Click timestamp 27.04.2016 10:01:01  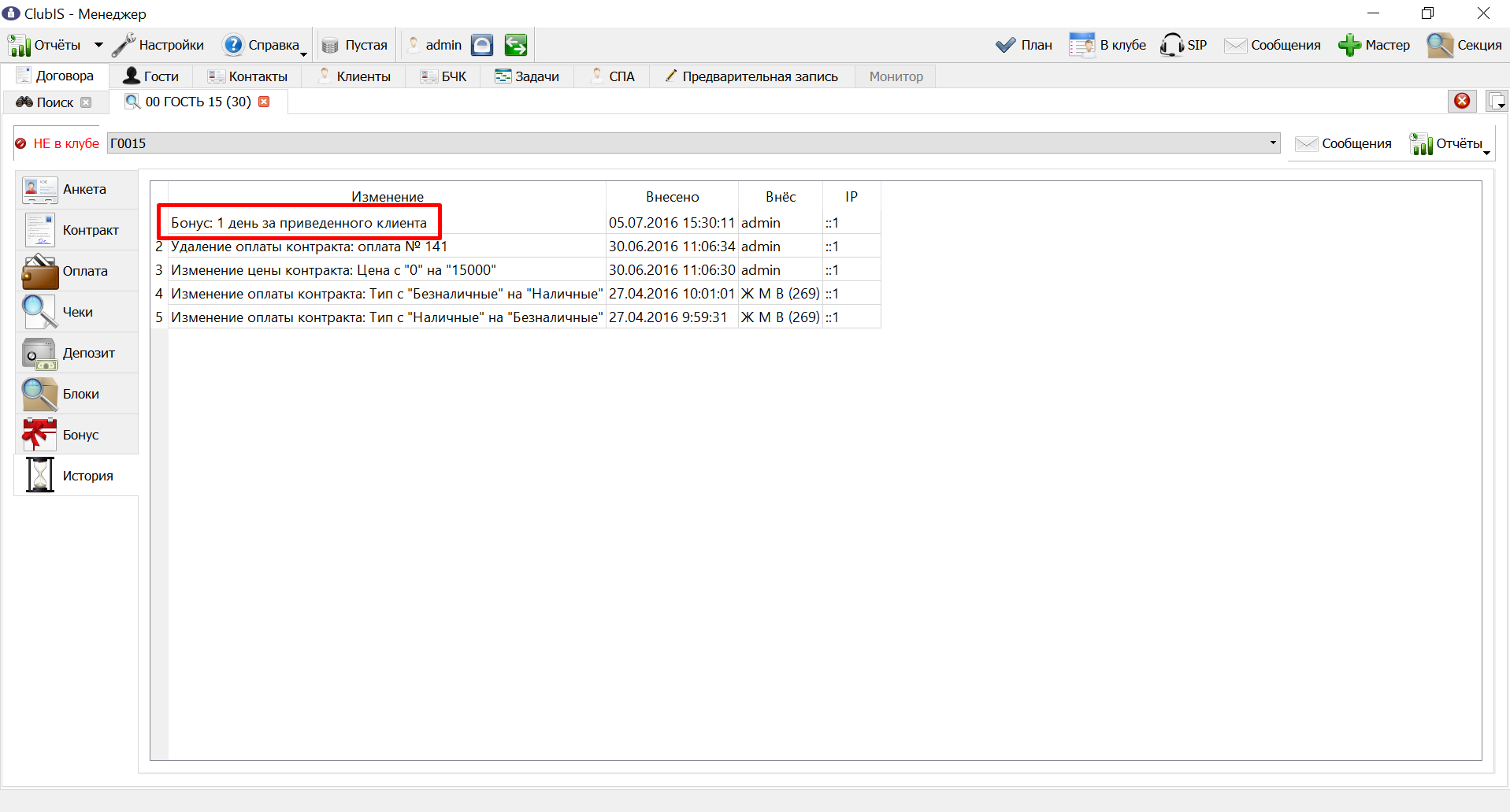pos(672,294)
